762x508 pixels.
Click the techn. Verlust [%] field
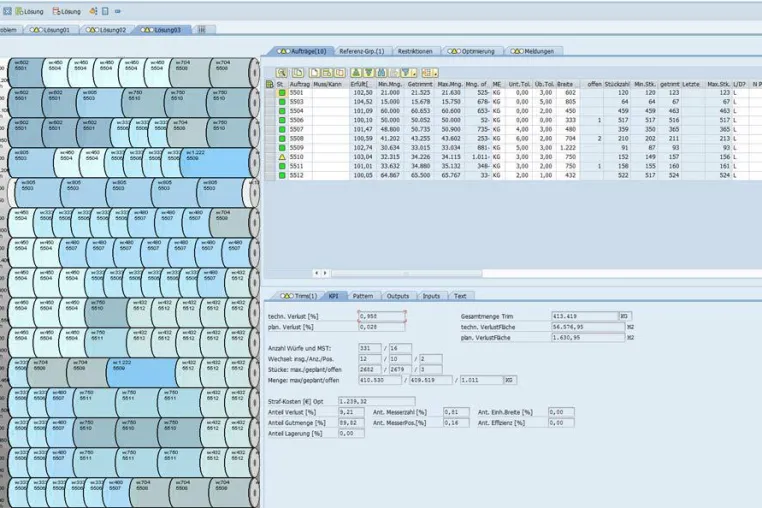[x=381, y=316]
